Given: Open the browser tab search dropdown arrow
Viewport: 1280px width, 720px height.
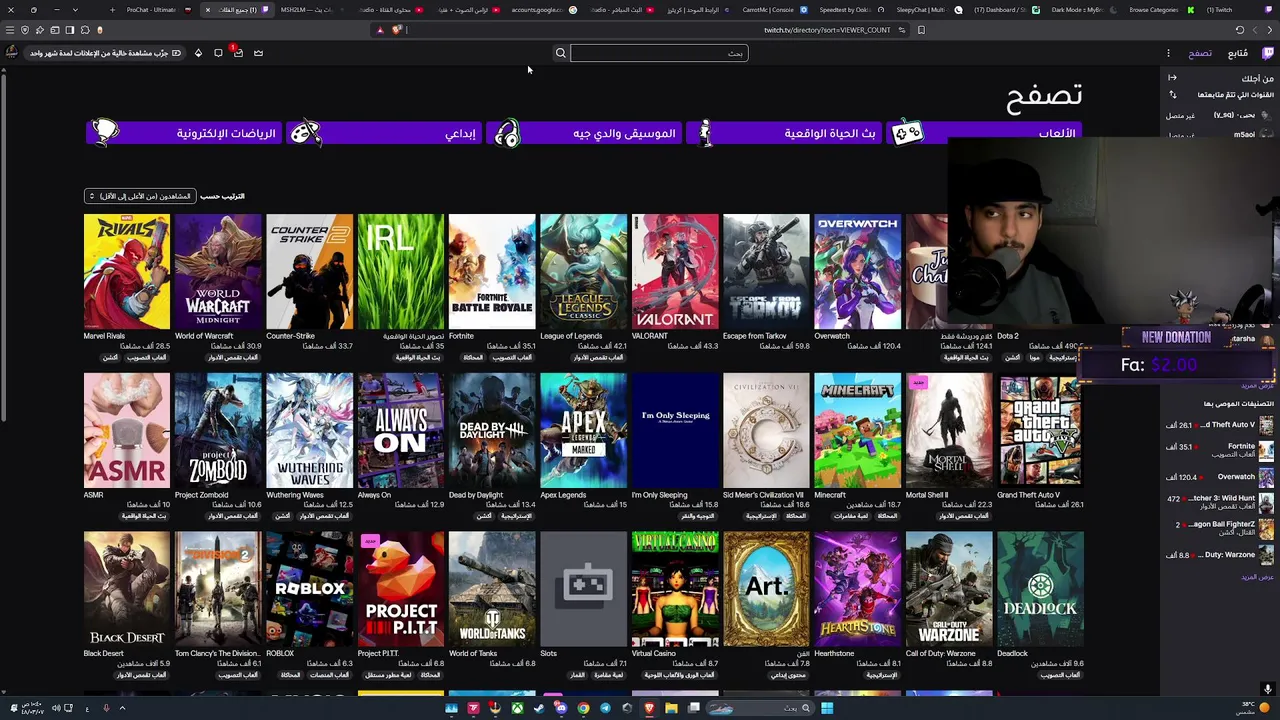Looking at the screenshot, I should pyautogui.click(x=74, y=10).
